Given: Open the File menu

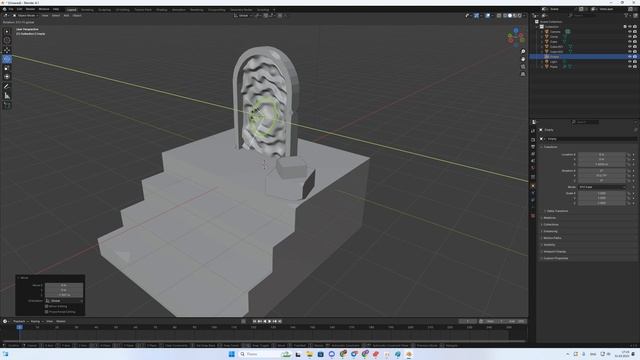Looking at the screenshot, I should (11, 9).
